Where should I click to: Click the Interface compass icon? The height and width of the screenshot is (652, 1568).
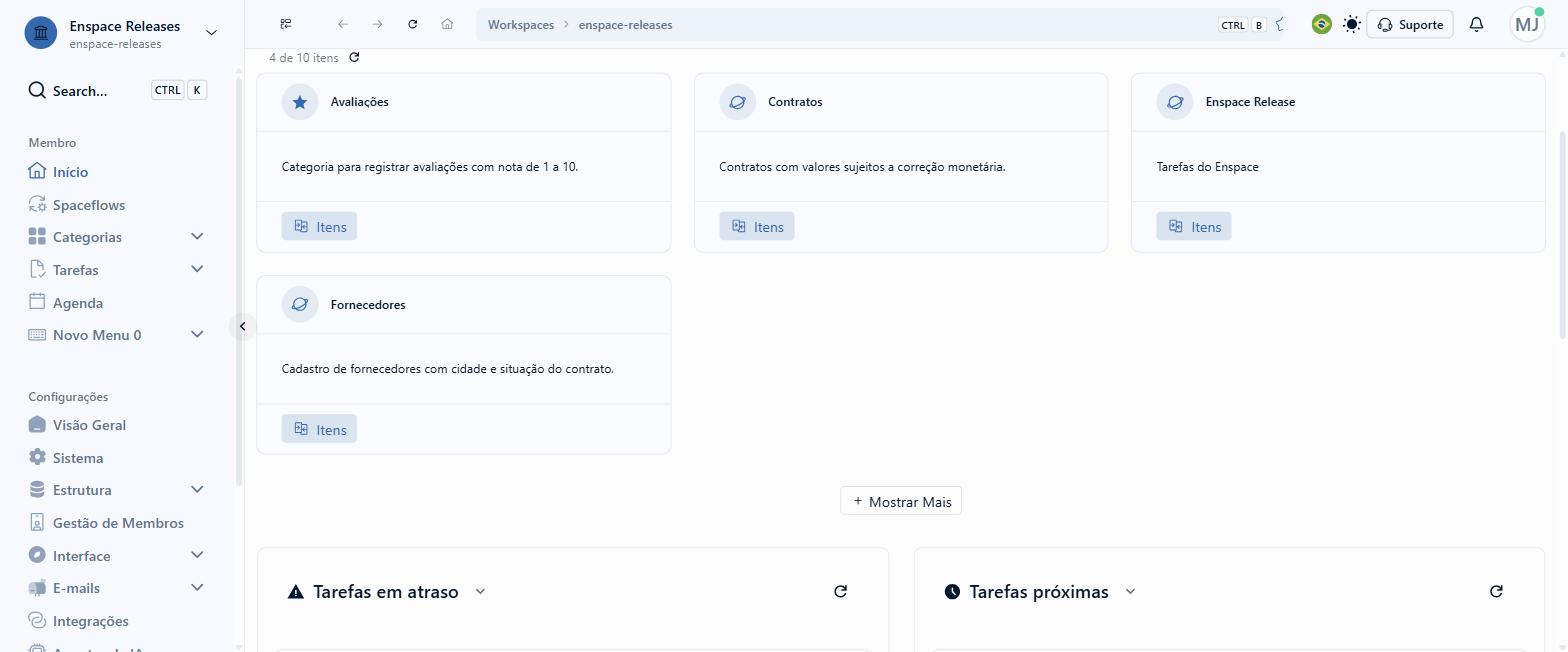click(37, 555)
